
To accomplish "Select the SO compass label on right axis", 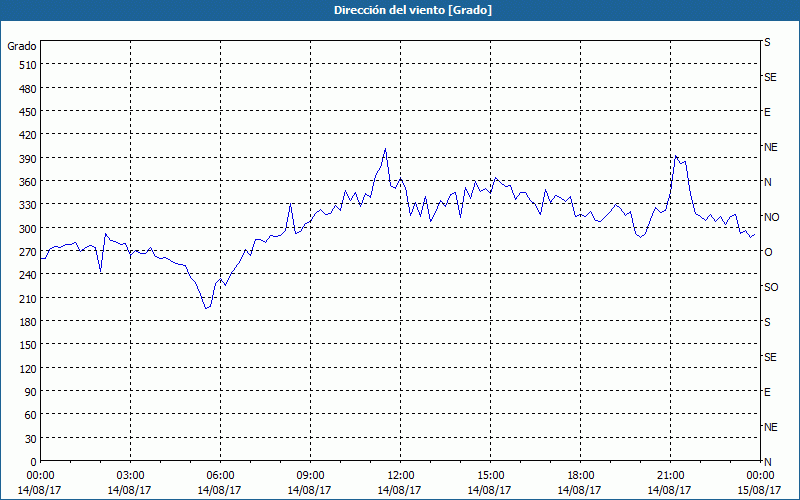I will 771,288.
